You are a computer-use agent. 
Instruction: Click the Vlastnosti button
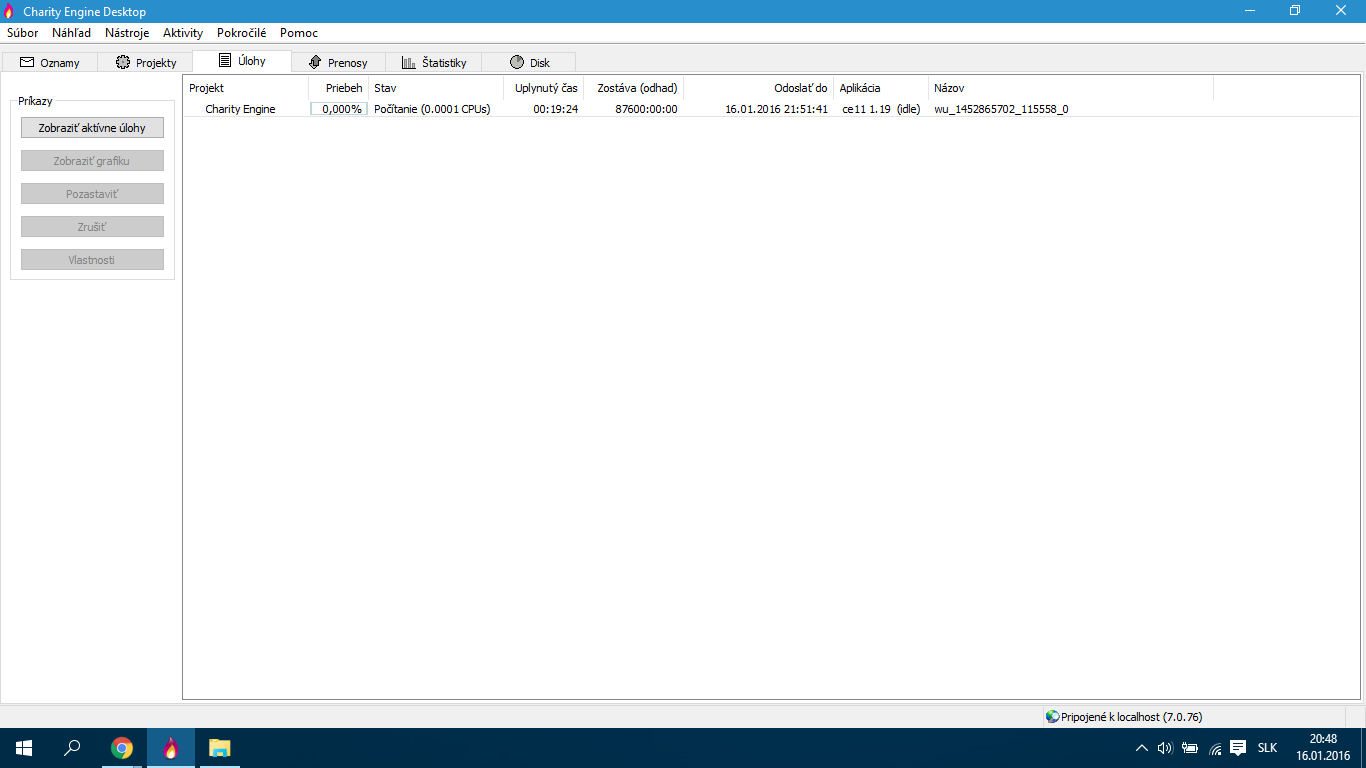92,260
